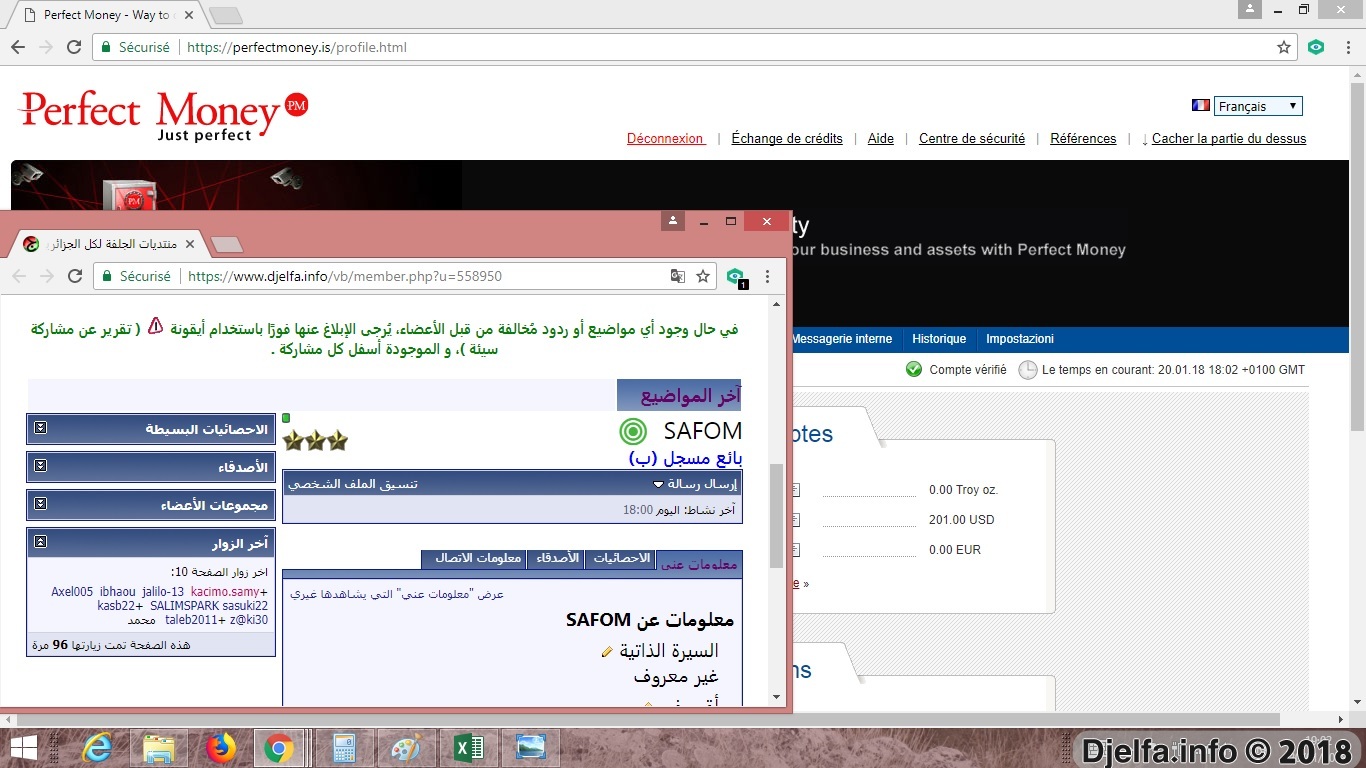The height and width of the screenshot is (768, 1366).
Task: Open new tab in Perfect Money window
Action: (x=225, y=15)
